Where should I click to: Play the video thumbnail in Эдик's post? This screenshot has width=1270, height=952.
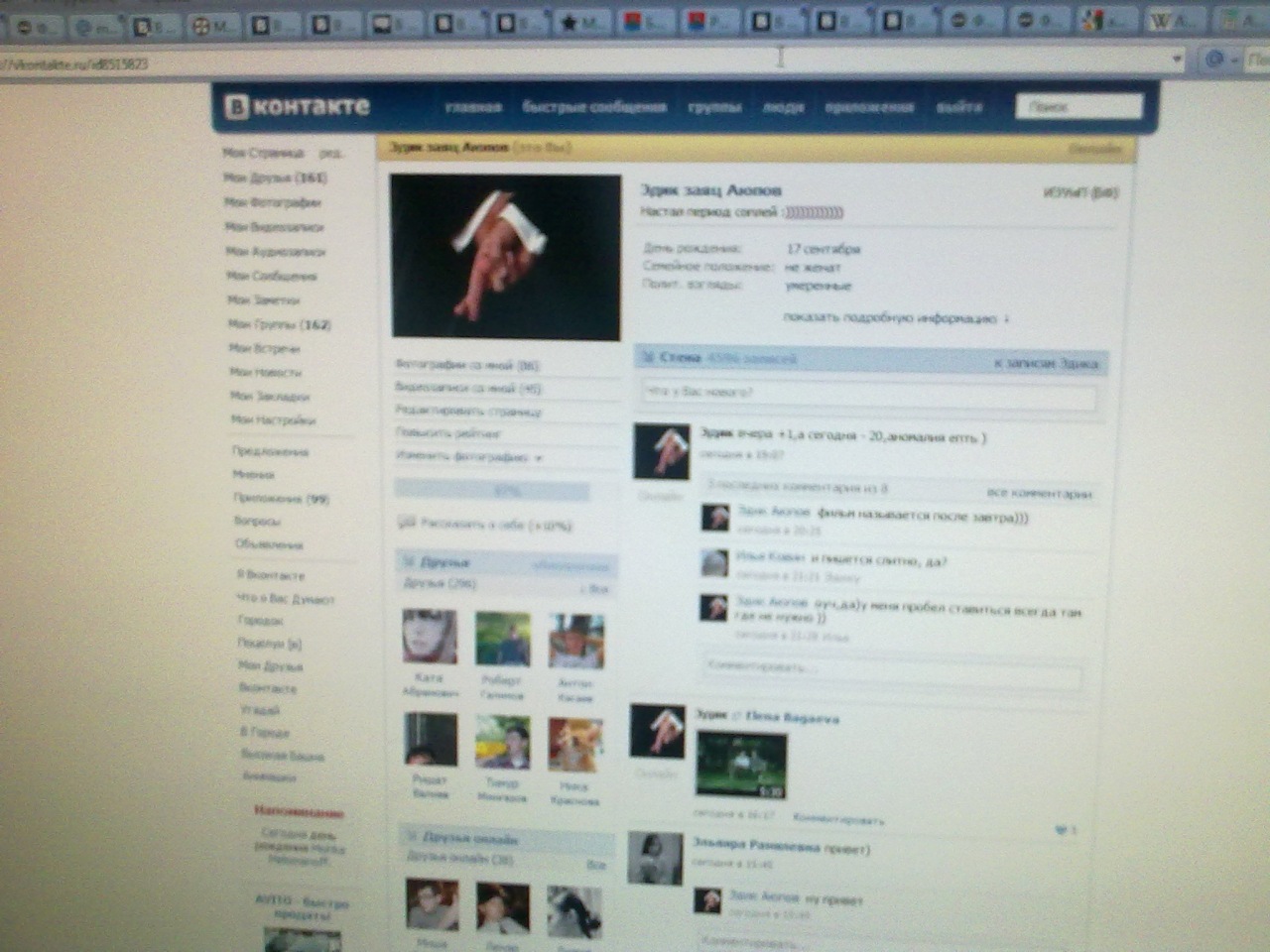pos(741,765)
